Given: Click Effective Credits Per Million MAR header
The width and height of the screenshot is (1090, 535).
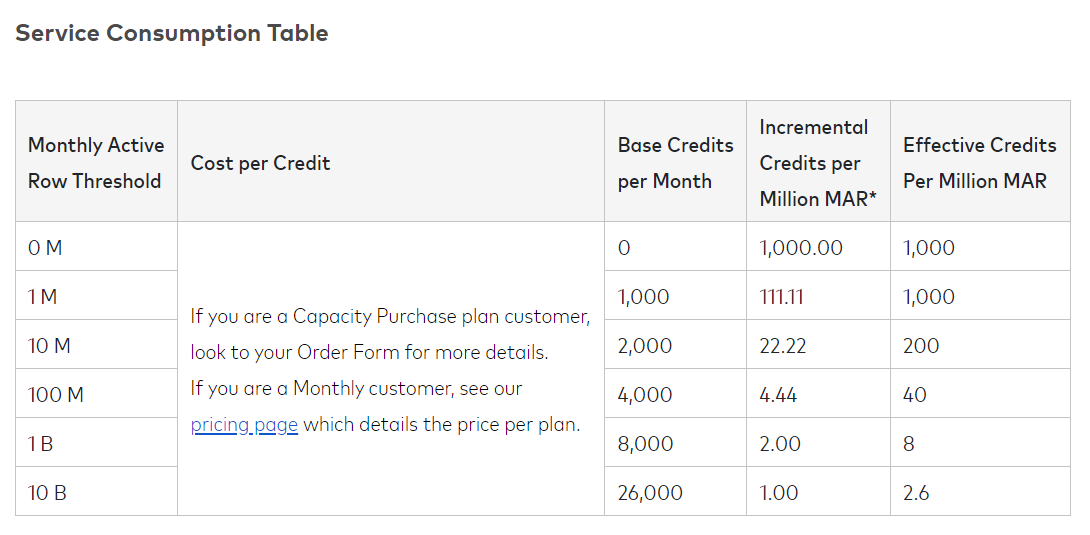Looking at the screenshot, I should [x=979, y=163].
